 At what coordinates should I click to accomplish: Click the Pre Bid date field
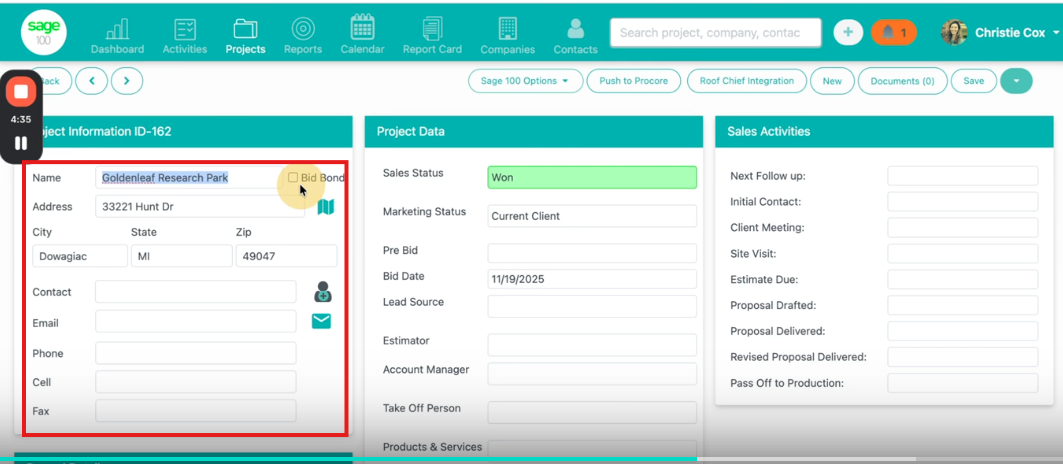(592, 253)
